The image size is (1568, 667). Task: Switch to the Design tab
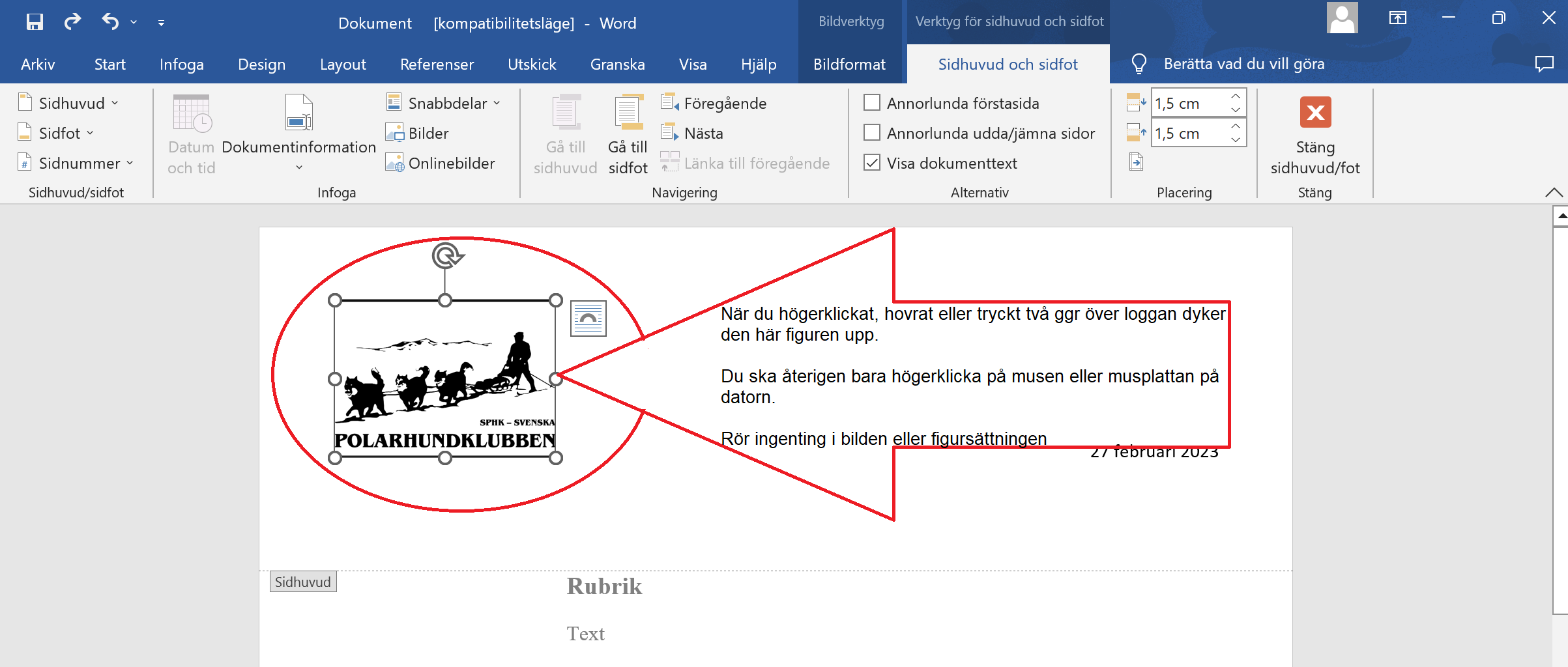click(x=261, y=64)
